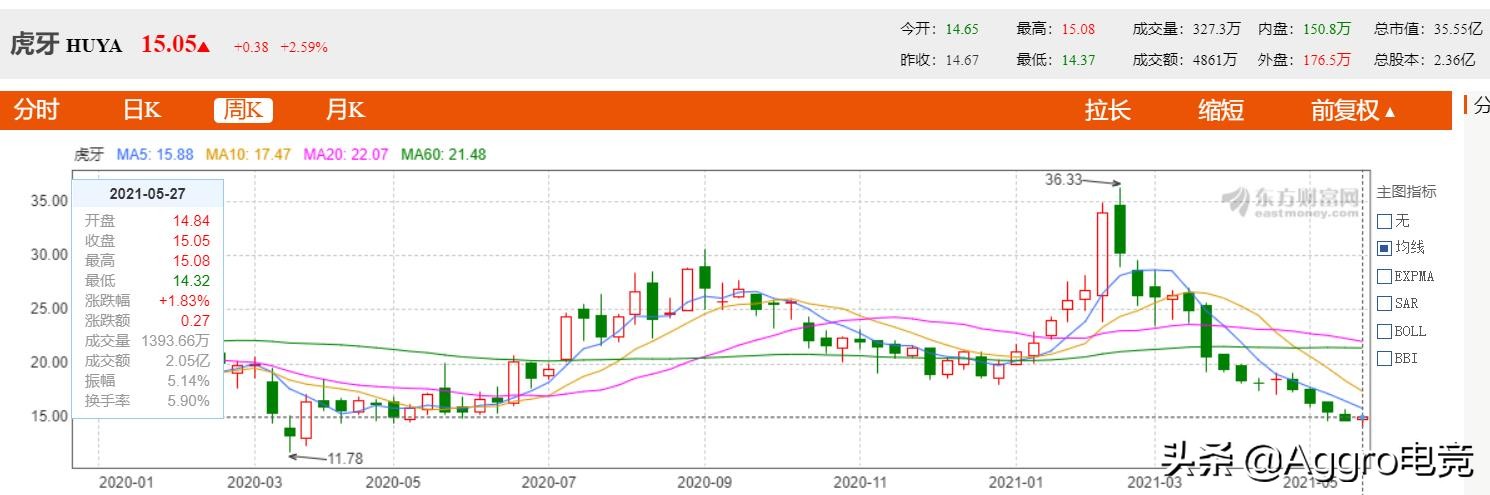Enable the BBI indicator checkbox
The width and height of the screenshot is (1490, 495).
[x=1384, y=358]
